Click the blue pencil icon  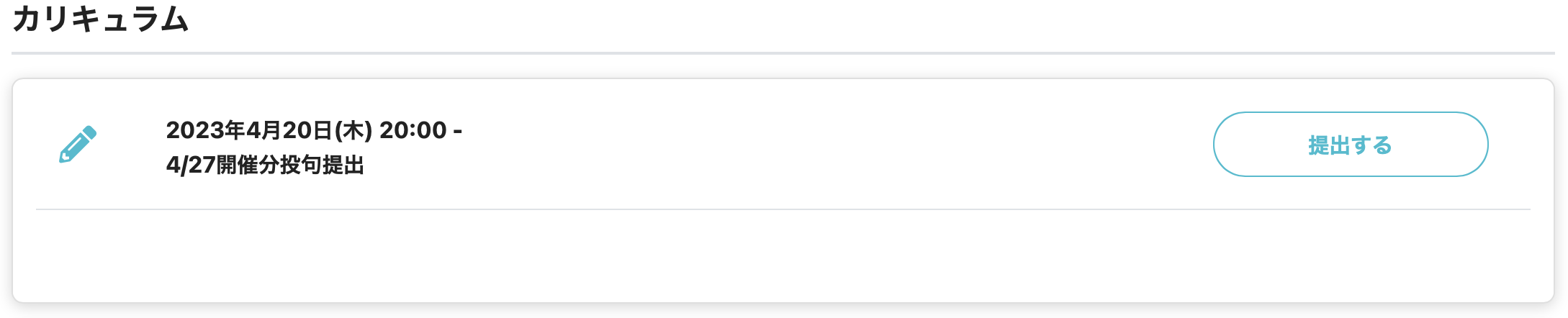(x=77, y=145)
